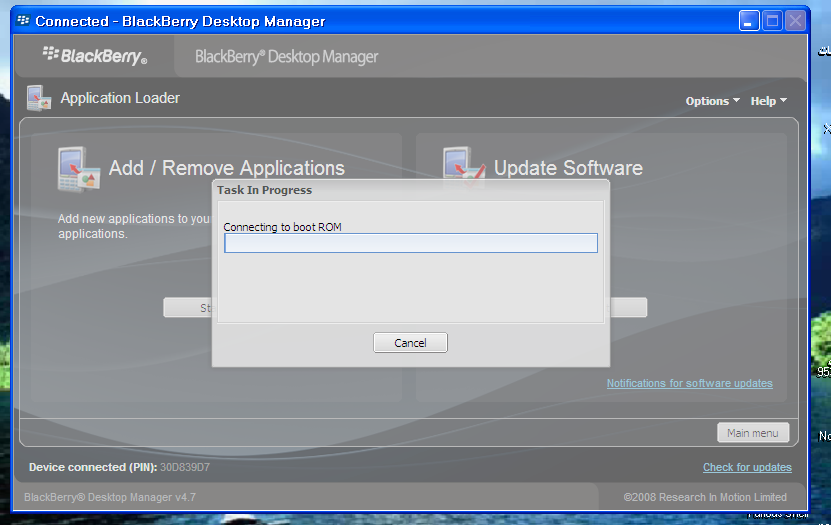831x525 pixels.
Task: Open the Help dropdown menu
Action: 768,101
